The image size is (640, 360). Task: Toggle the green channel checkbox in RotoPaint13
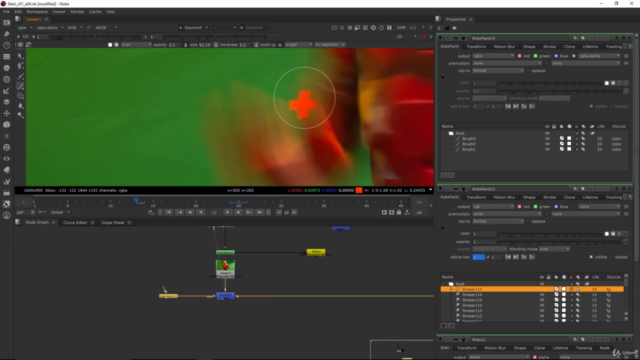click(x=536, y=56)
